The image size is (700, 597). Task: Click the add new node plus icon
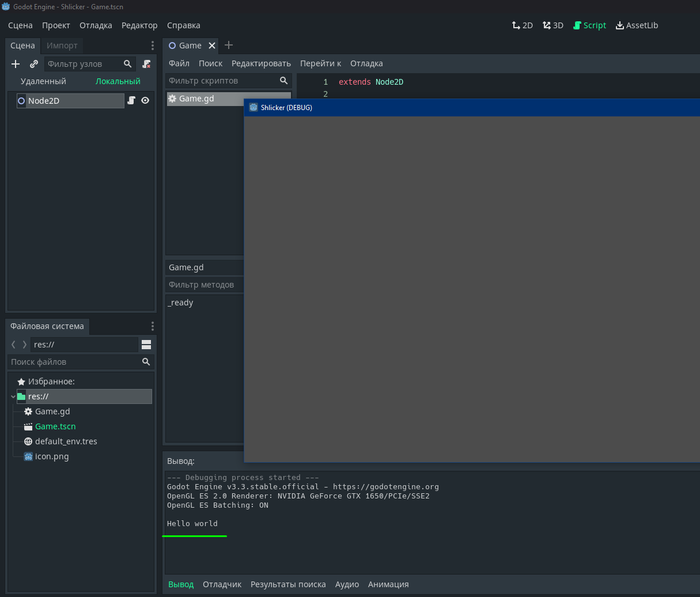[x=15, y=64]
